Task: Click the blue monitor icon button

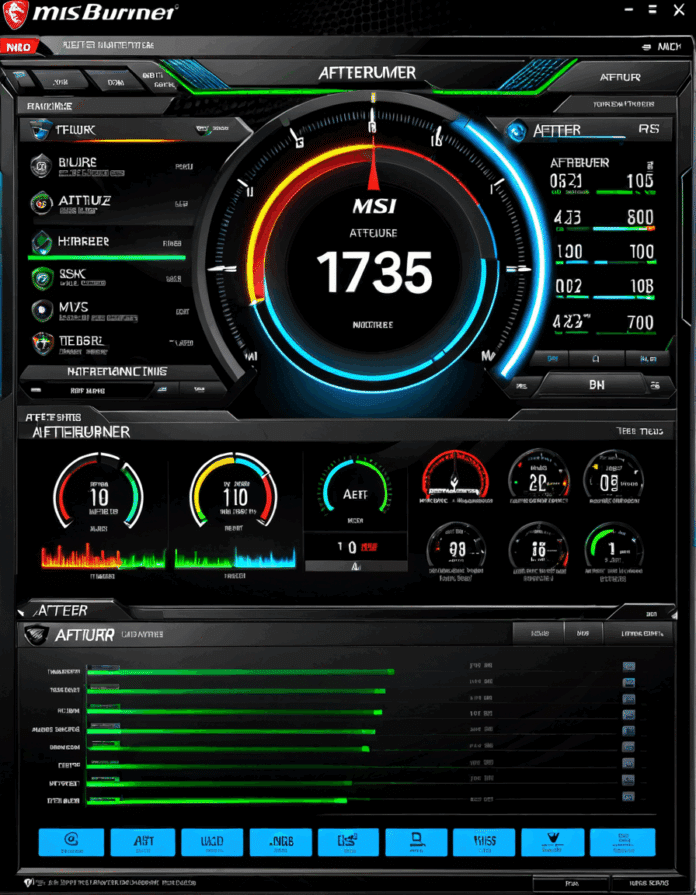Action: click(x=416, y=842)
